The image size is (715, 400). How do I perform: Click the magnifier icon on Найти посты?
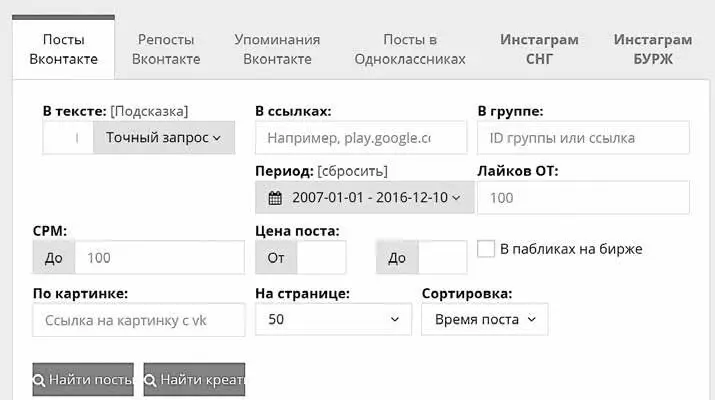[x=39, y=380]
